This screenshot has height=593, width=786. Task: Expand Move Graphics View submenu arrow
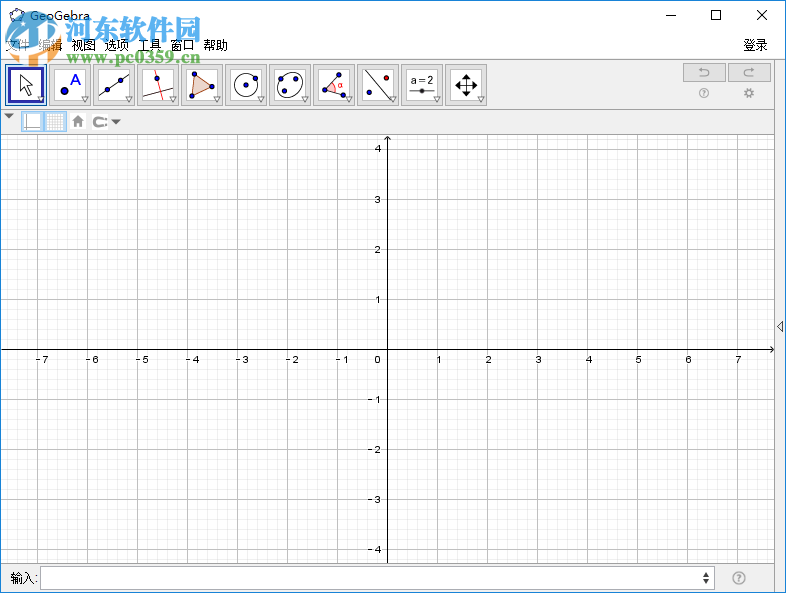coord(481,99)
